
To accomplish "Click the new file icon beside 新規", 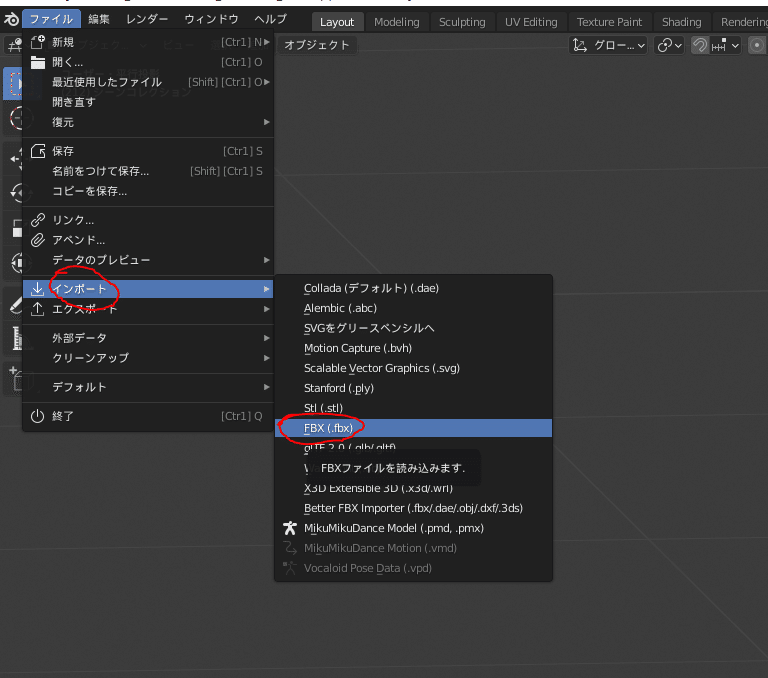I will (x=38, y=42).
